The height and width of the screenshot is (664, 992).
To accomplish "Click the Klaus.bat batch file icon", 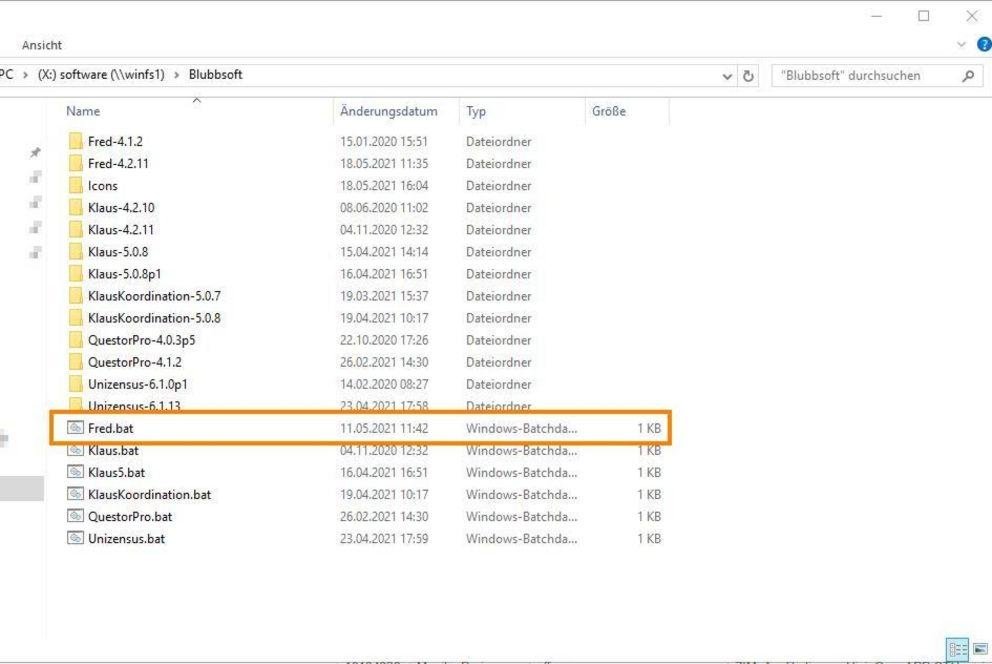I will click(75, 450).
